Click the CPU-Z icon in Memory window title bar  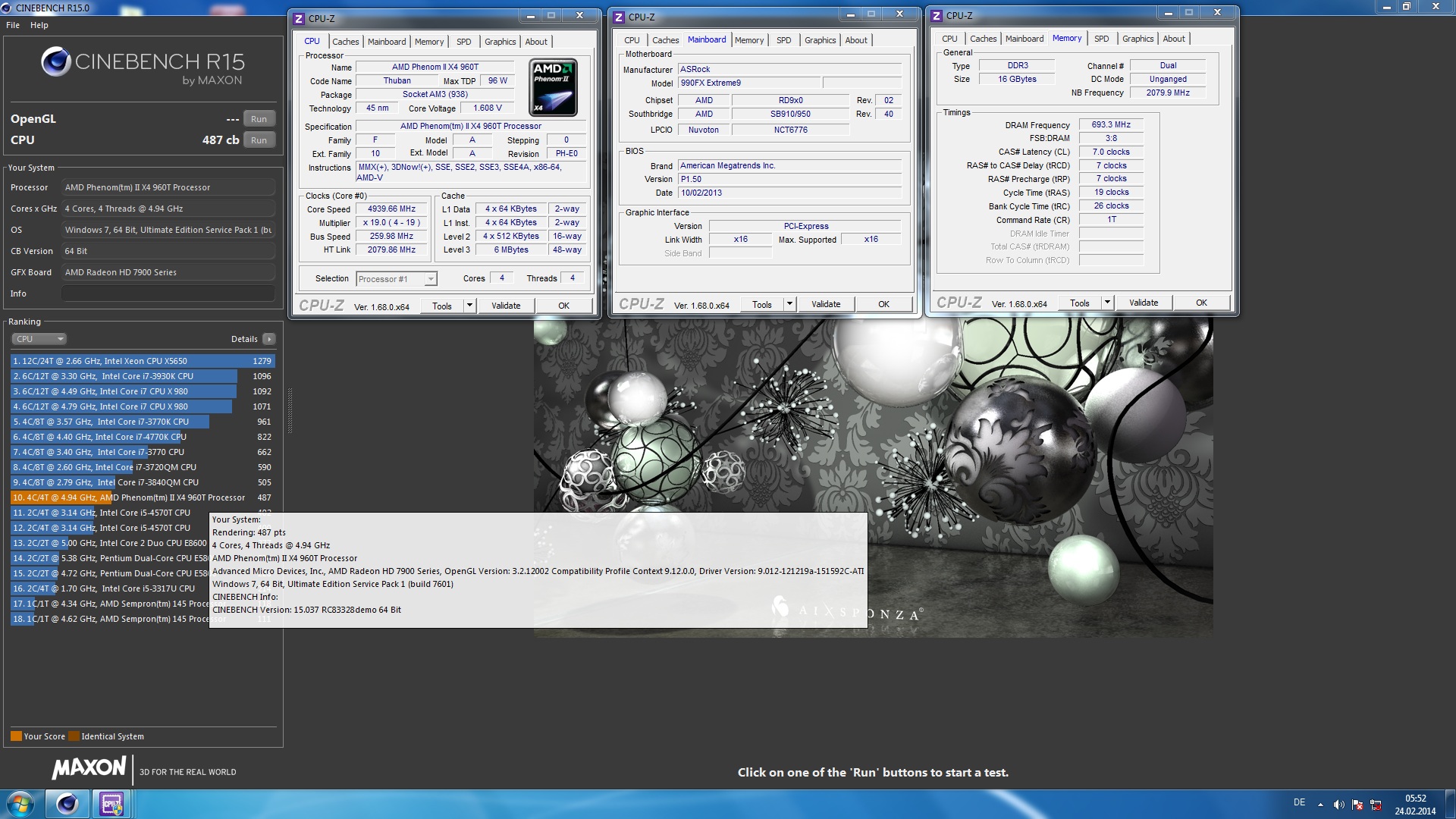click(x=937, y=16)
